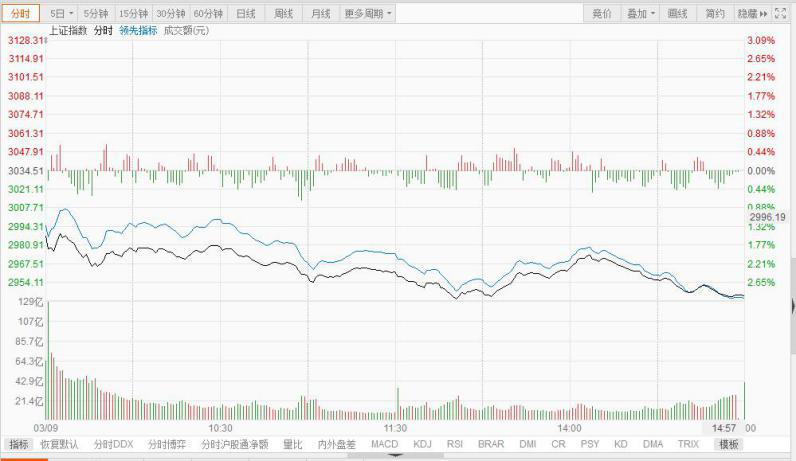Open the 叠加 overlay dropdown

point(641,14)
